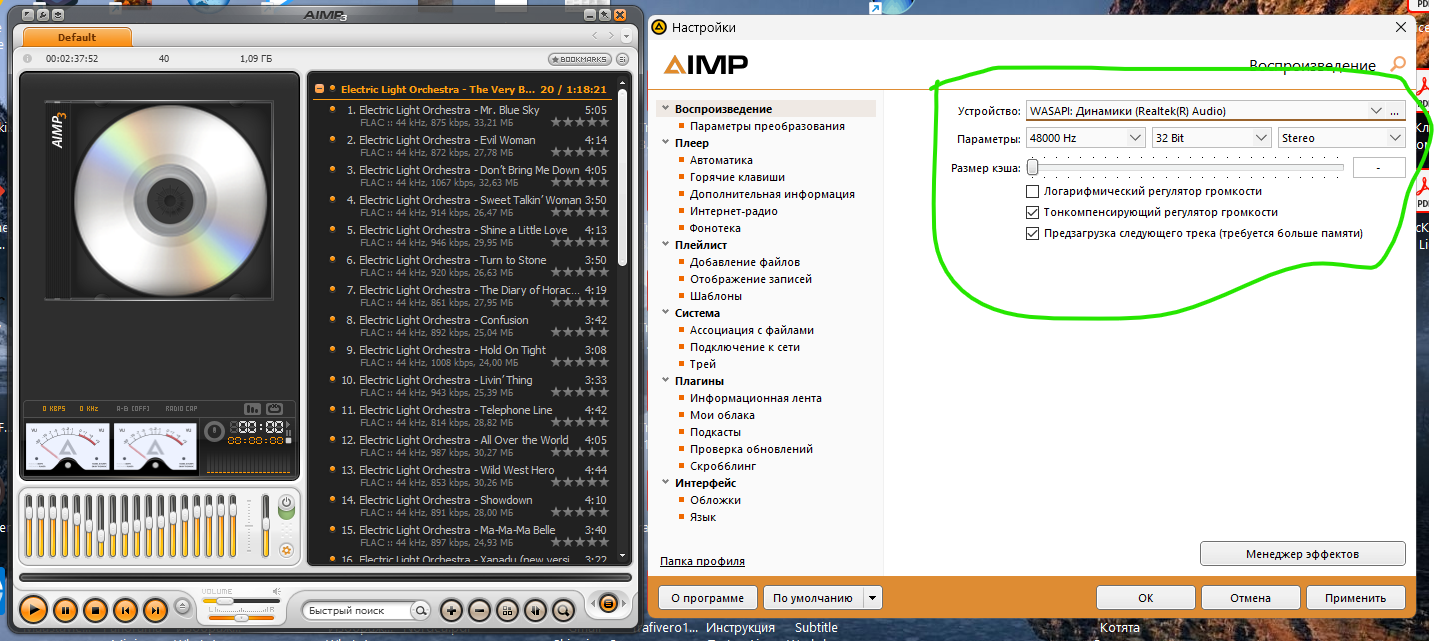Click the Bookmarks button
This screenshot has height=641, width=1435.
[580, 59]
